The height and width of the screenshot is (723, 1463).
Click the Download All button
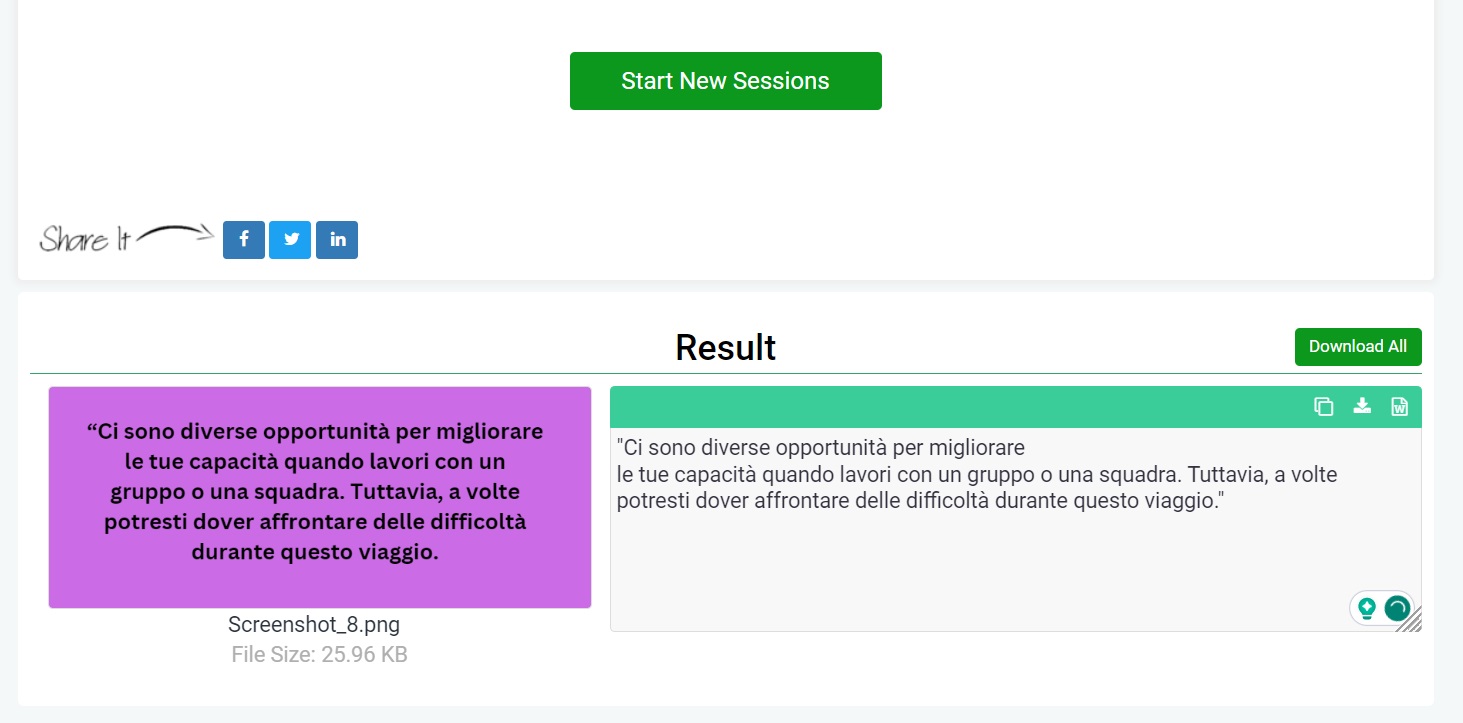1357,347
